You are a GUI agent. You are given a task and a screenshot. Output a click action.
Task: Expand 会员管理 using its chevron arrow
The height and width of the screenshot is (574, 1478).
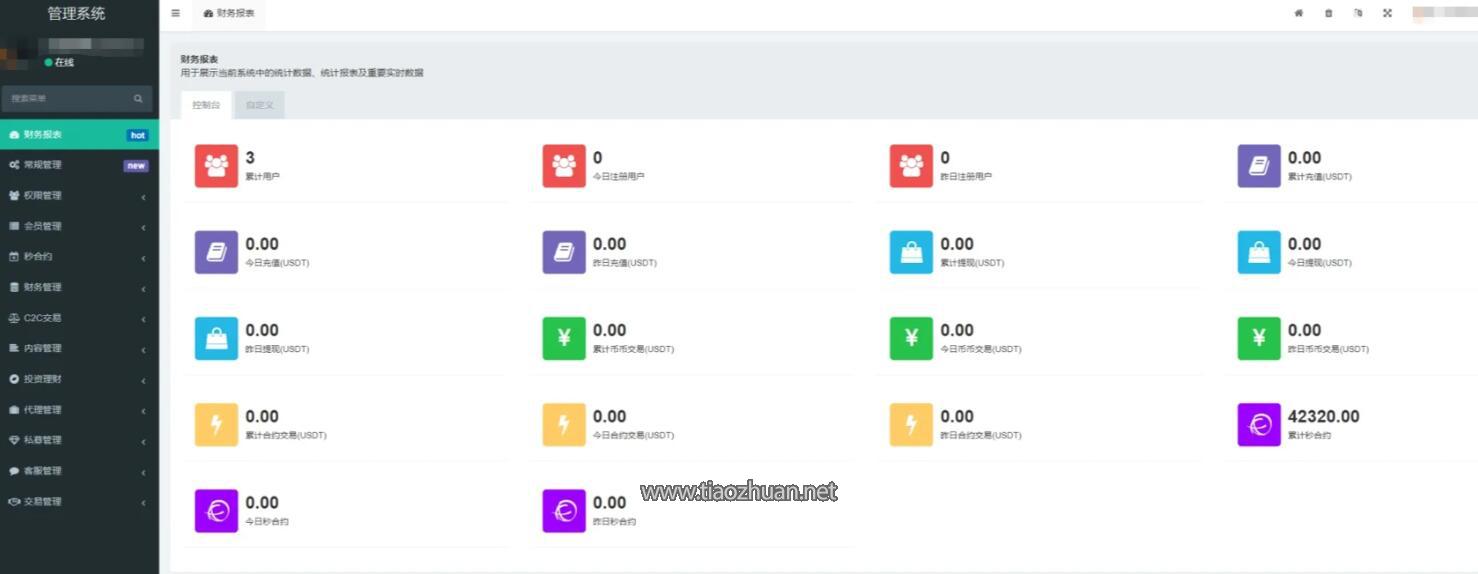143,228
